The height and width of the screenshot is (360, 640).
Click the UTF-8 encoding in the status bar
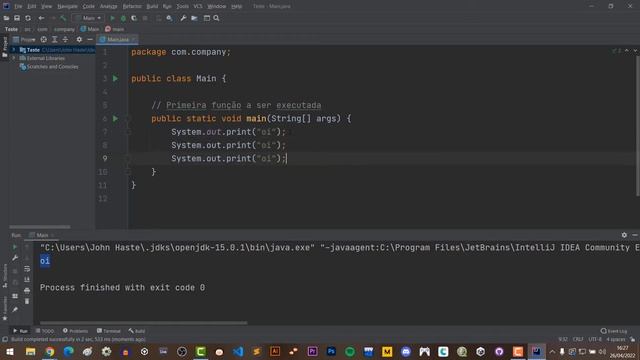pos(595,339)
